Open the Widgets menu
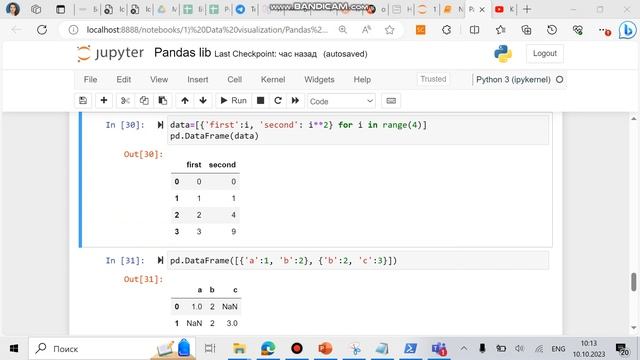The image size is (640, 360). click(319, 80)
